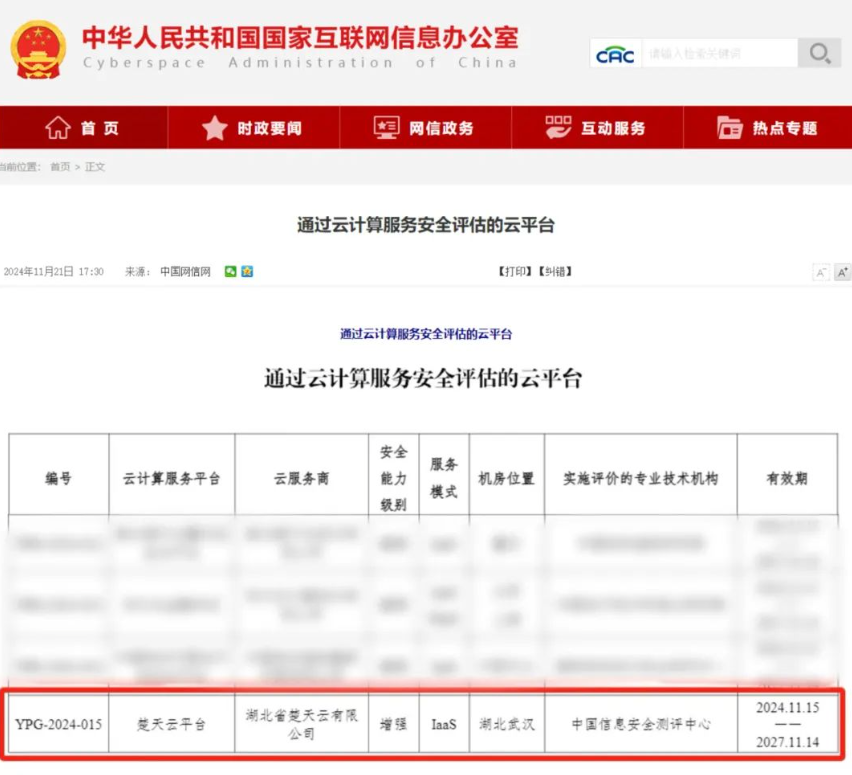The height and width of the screenshot is (775, 852).
Task: Click the 纠错 error report link
Action: pos(555,271)
